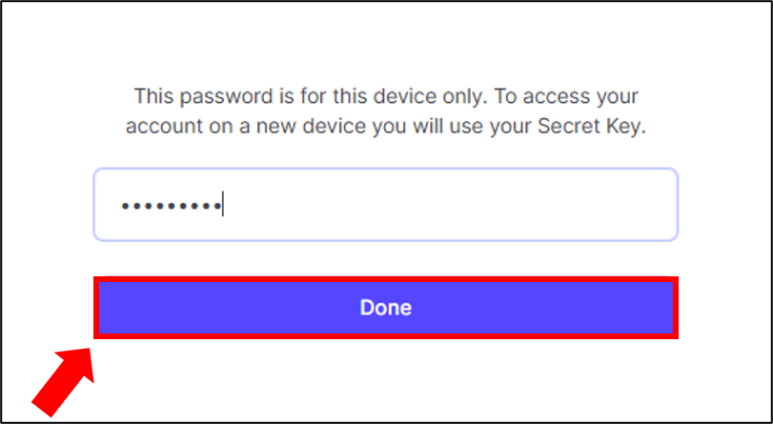Image resolution: width=773 pixels, height=424 pixels.
Task: Place cursor at end of password dots
Action: pyautogui.click(x=222, y=206)
